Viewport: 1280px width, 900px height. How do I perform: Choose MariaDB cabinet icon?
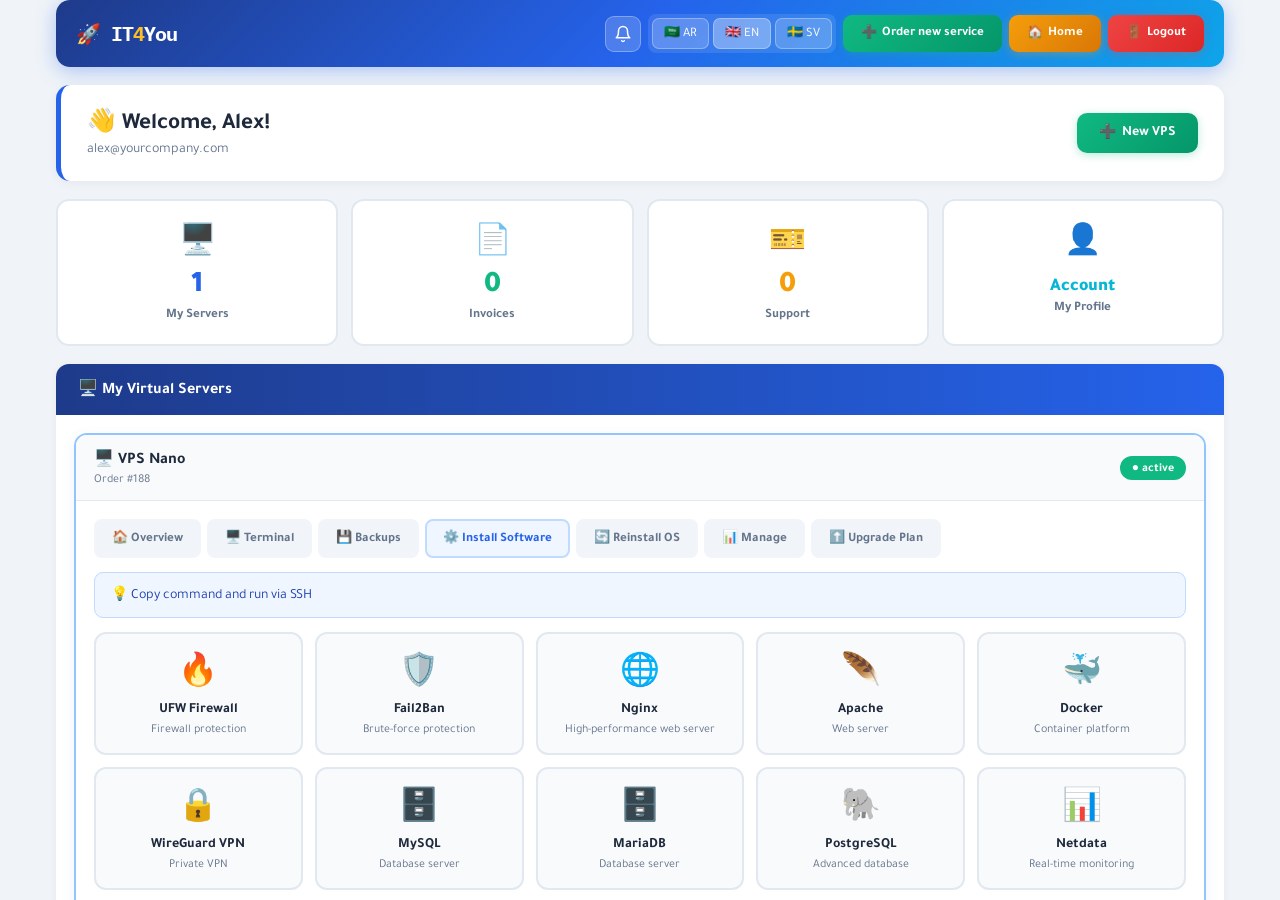click(x=640, y=804)
